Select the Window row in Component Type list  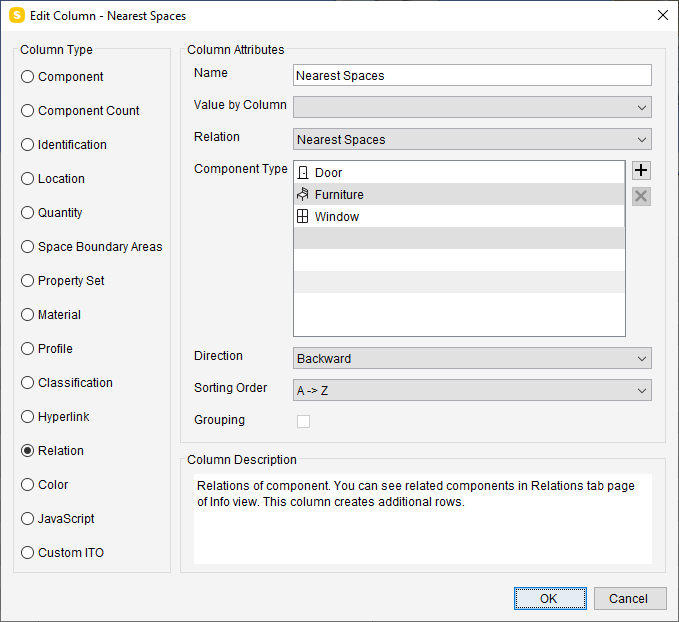coord(459,216)
